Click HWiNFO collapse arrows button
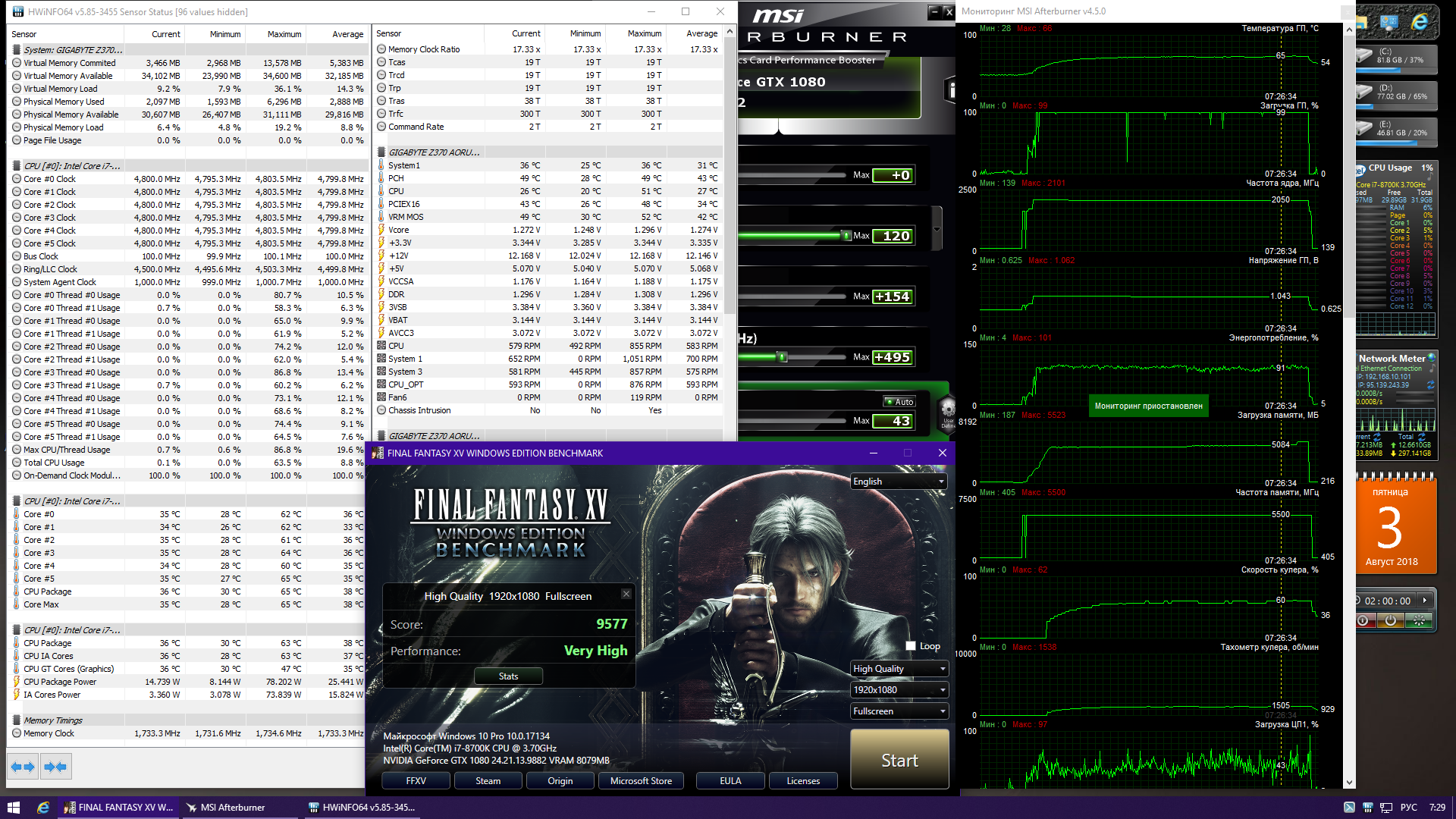 click(55, 767)
